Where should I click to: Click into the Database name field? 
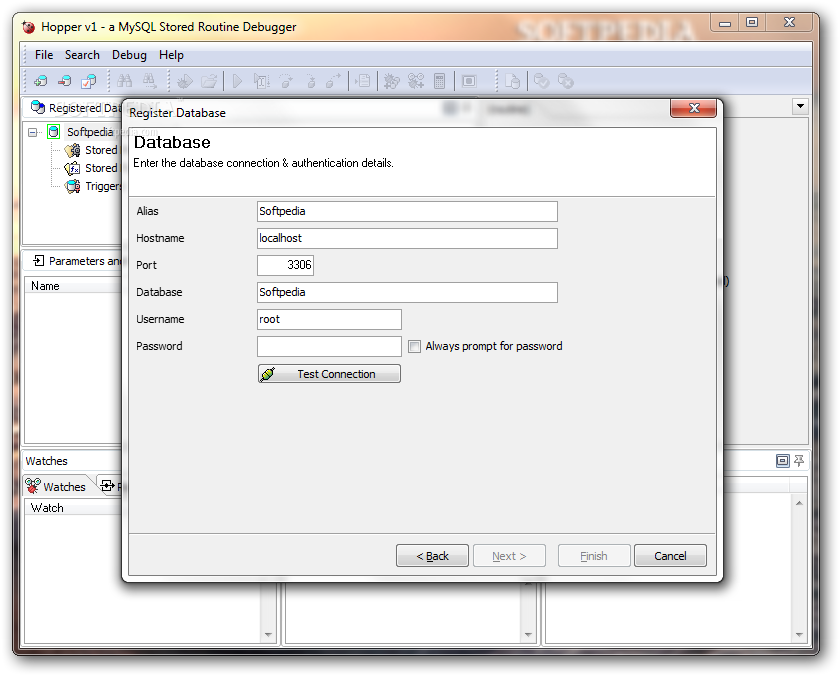pyautogui.click(x=407, y=292)
